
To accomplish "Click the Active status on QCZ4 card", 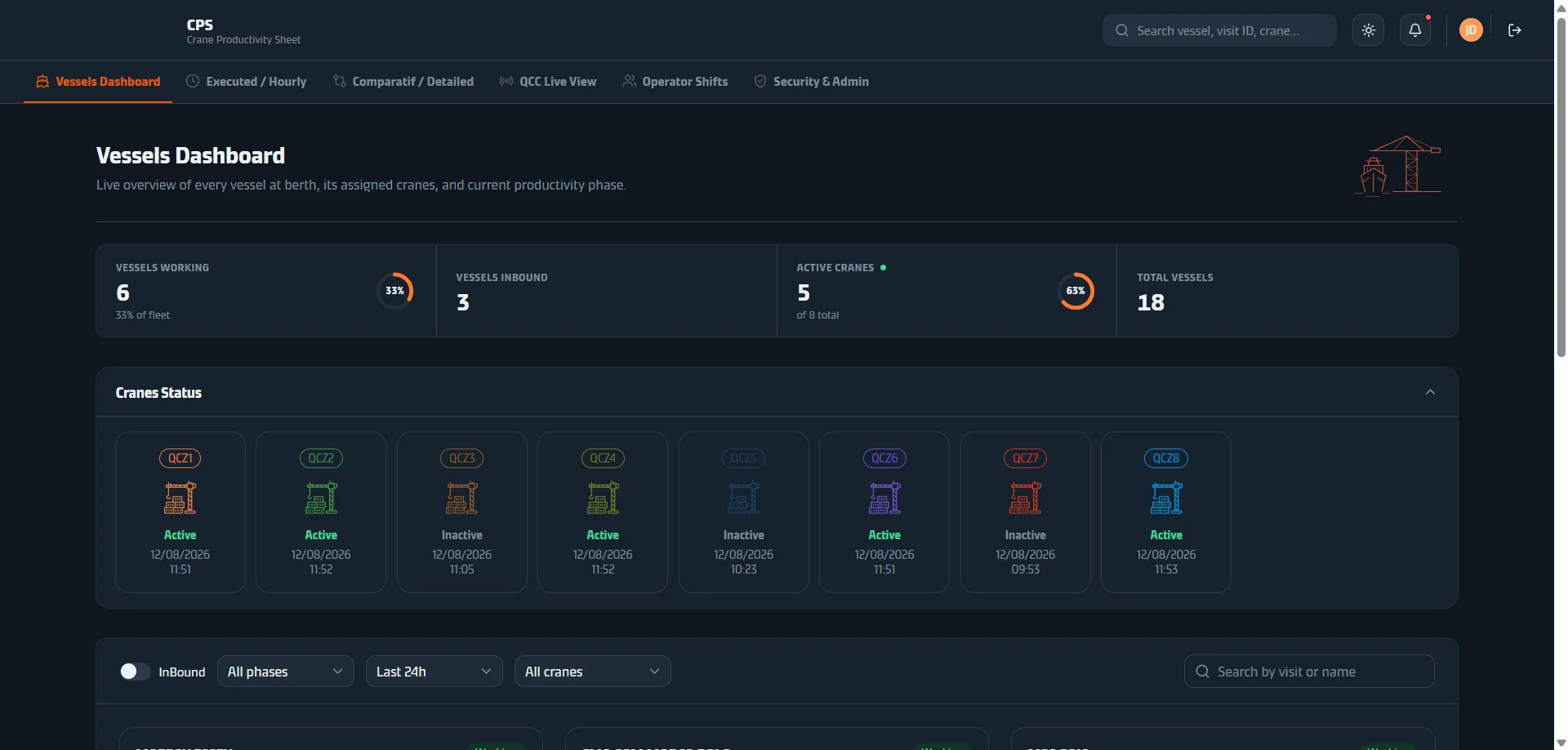I will 603,535.
